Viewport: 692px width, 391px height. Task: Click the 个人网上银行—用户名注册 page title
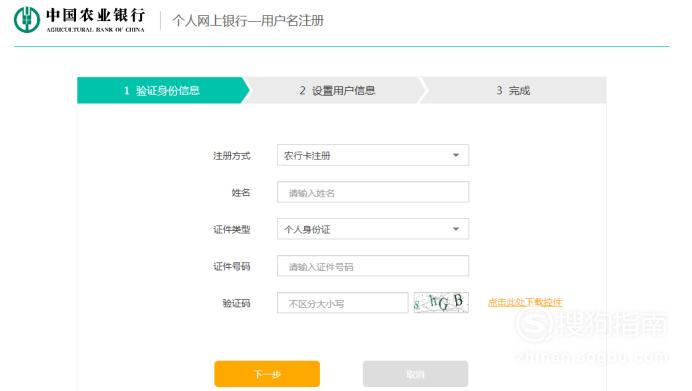248,21
